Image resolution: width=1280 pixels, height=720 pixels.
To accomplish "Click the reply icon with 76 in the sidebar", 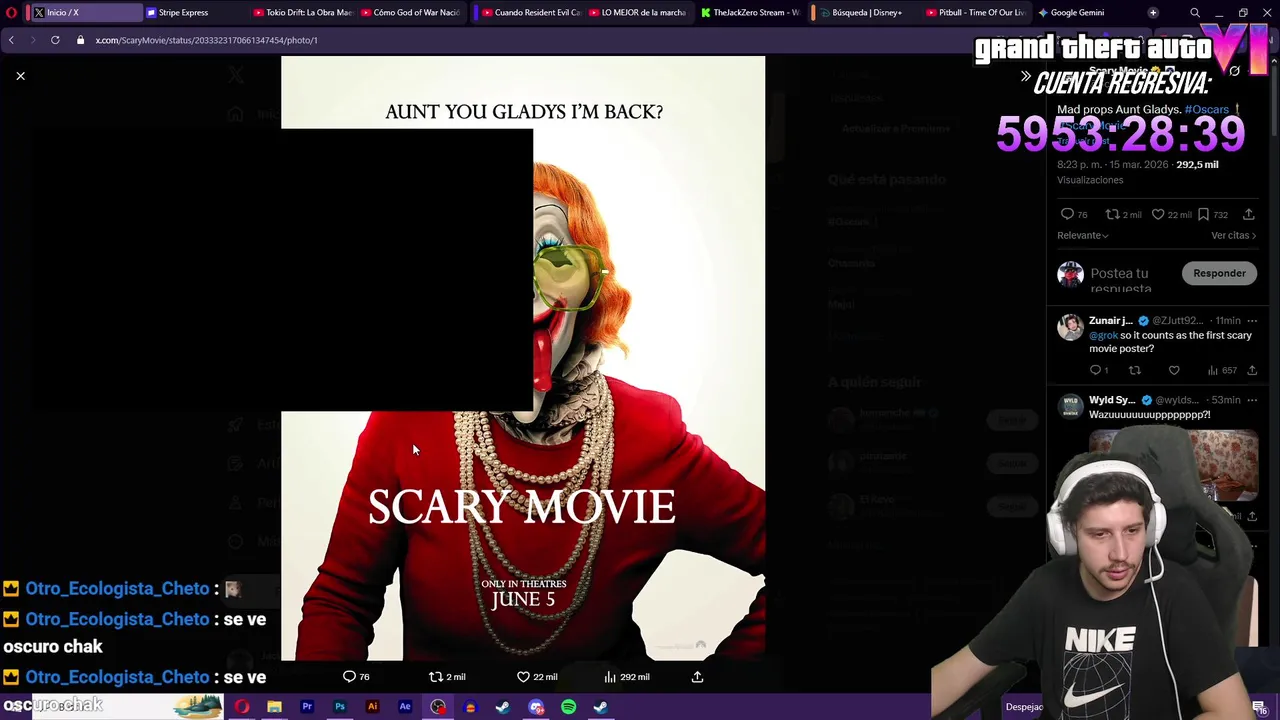I will click(1067, 214).
